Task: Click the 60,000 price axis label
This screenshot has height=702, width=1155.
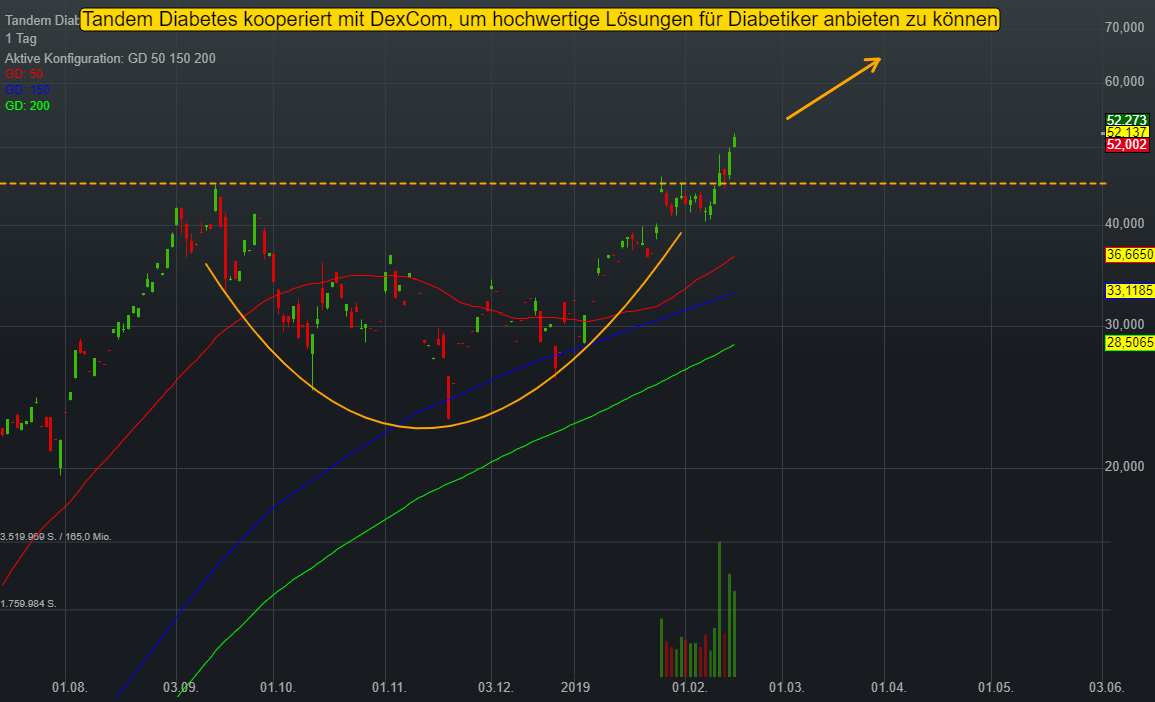Action: click(1125, 82)
